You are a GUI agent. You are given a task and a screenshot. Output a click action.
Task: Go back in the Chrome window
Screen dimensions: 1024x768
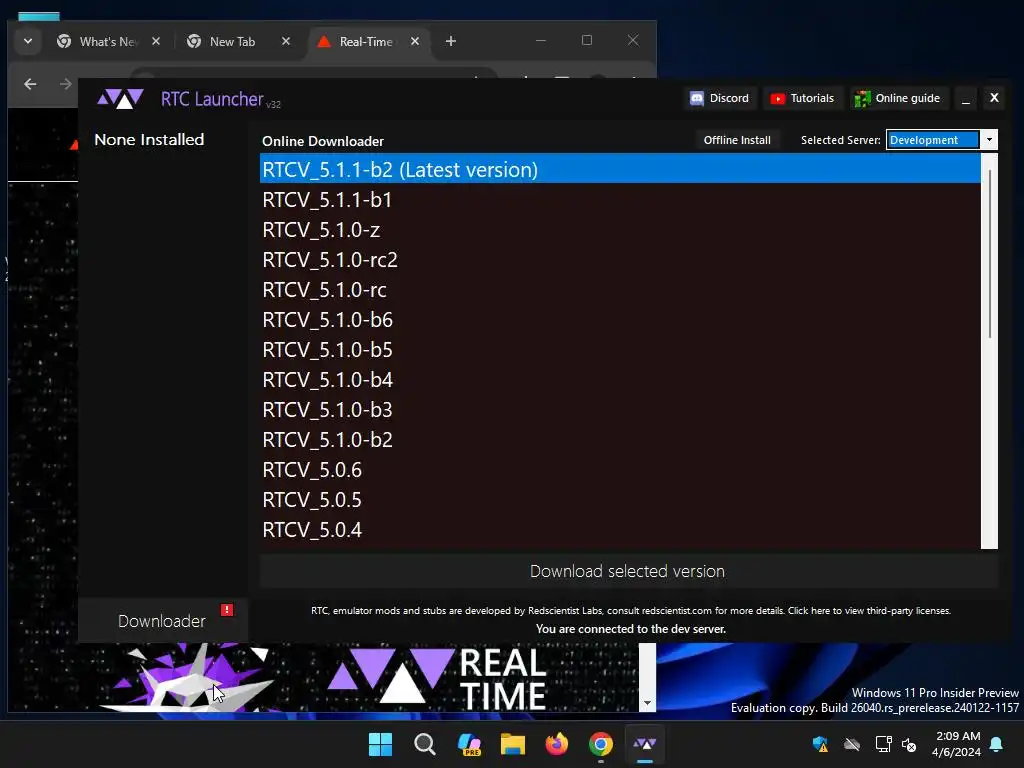coord(30,84)
